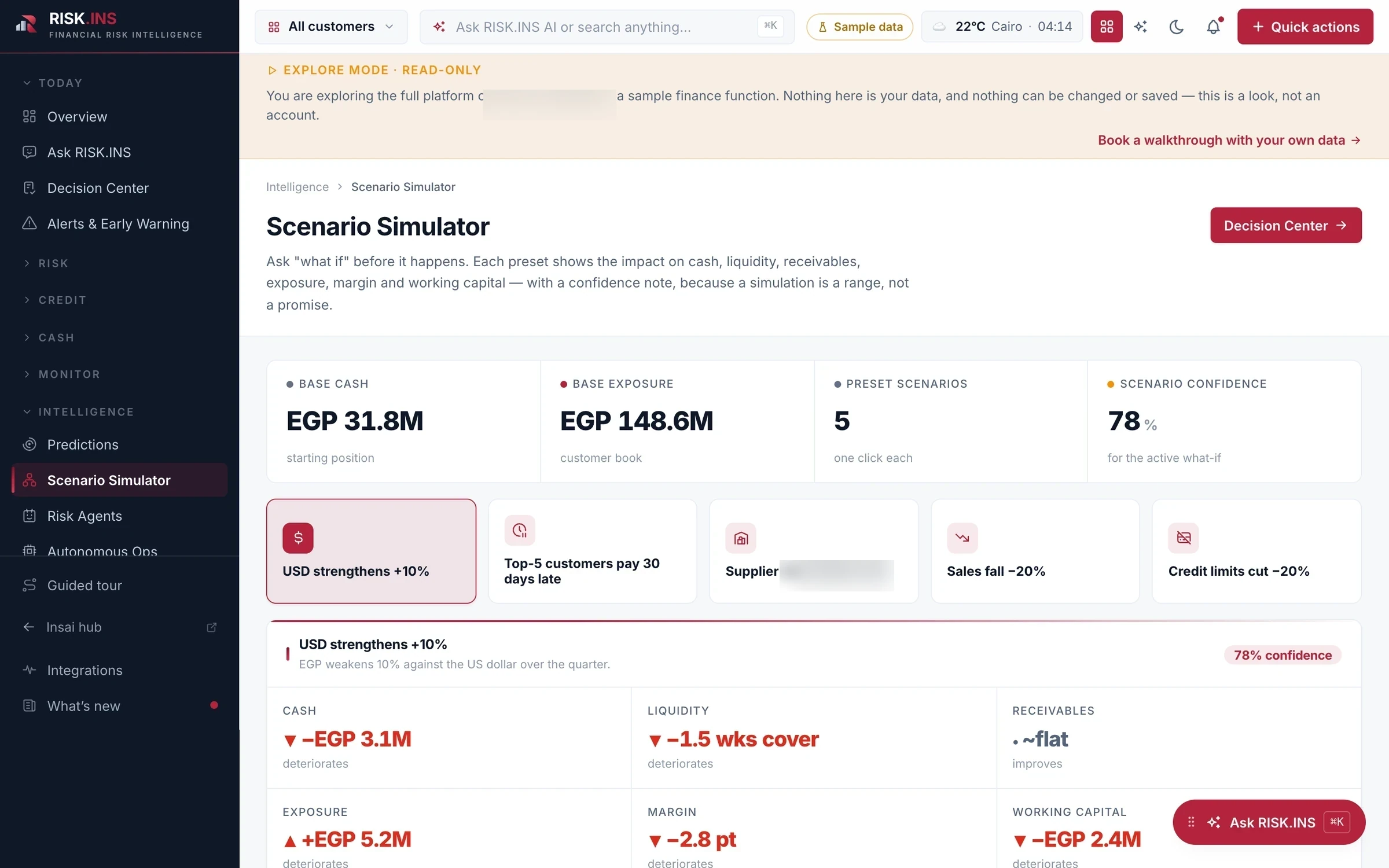
Task: Click the Sales fall trend-down icon
Action: pos(962,538)
